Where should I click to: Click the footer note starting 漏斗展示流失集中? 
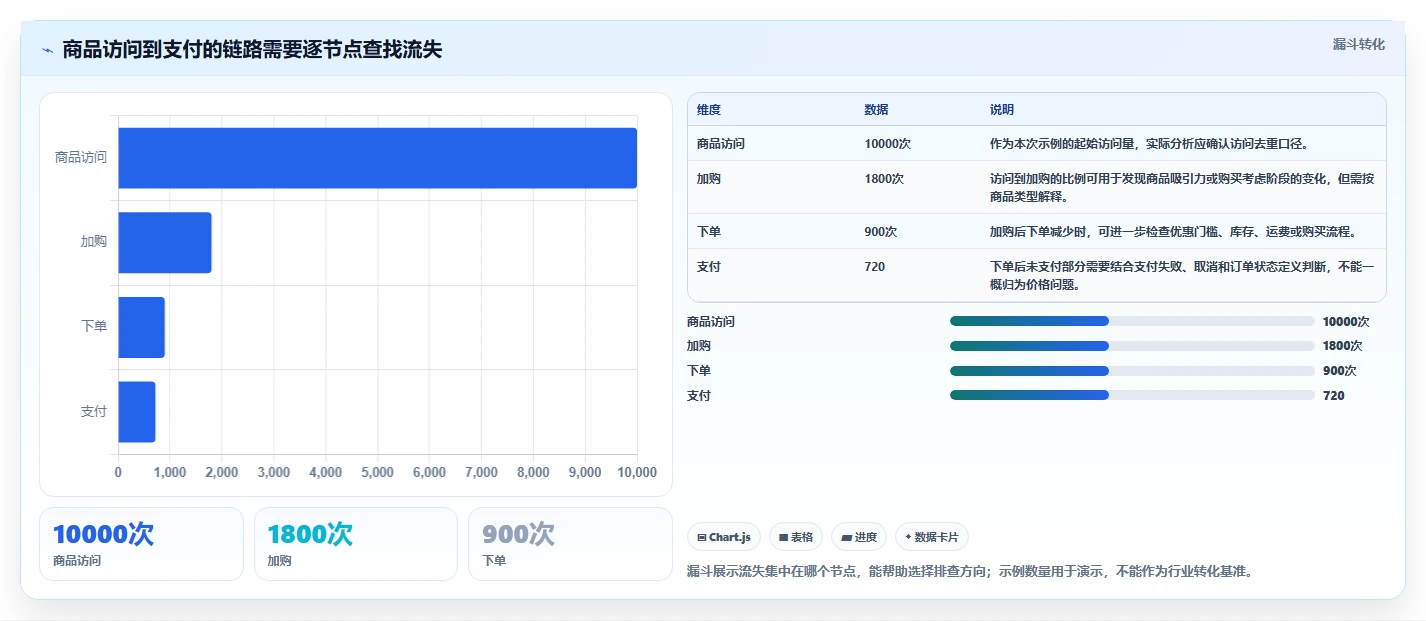970,572
